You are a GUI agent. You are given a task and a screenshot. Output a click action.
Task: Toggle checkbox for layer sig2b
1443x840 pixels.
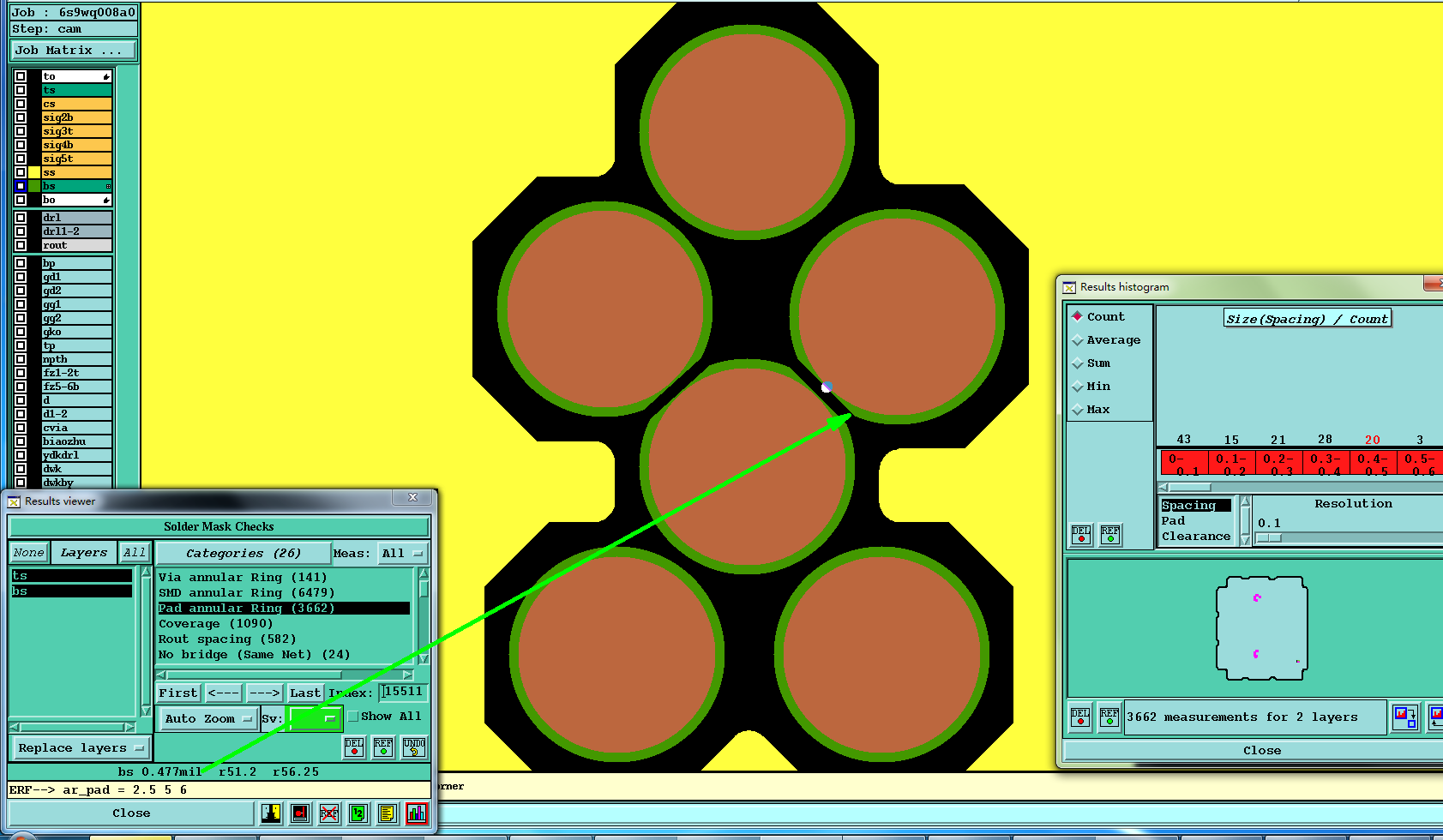click(21, 117)
